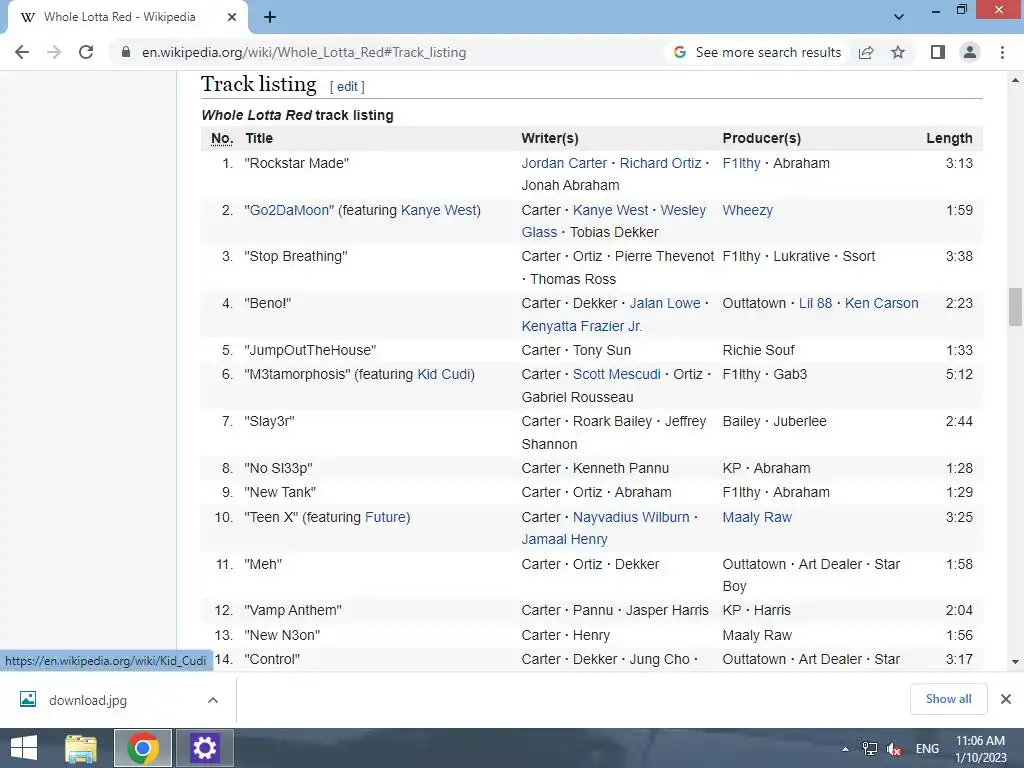This screenshot has width=1024, height=768.
Task: Open Kid Cudi featuring link
Action: (444, 374)
